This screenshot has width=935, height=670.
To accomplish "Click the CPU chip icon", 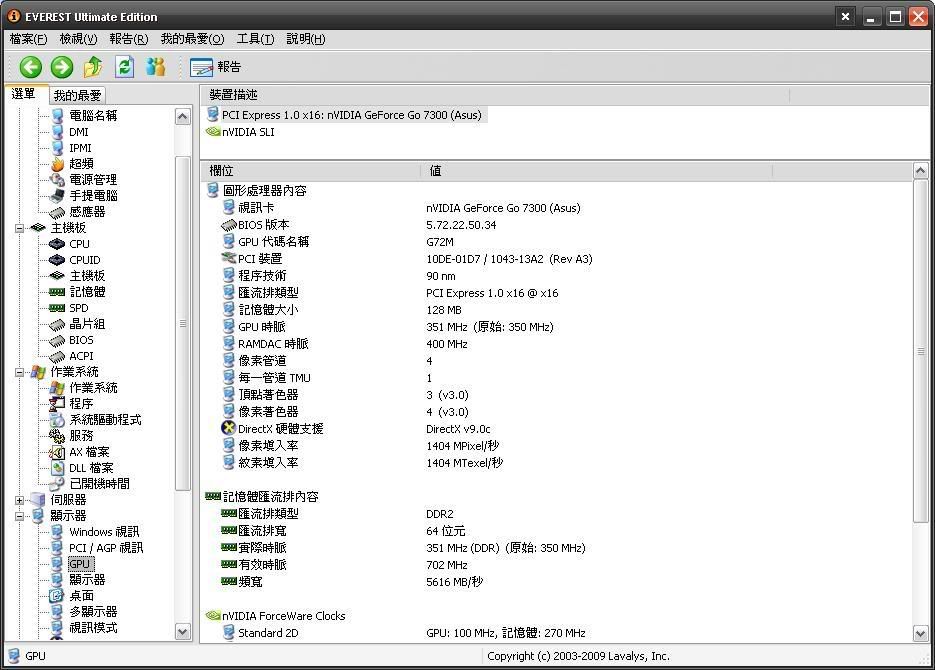I will 57,244.
